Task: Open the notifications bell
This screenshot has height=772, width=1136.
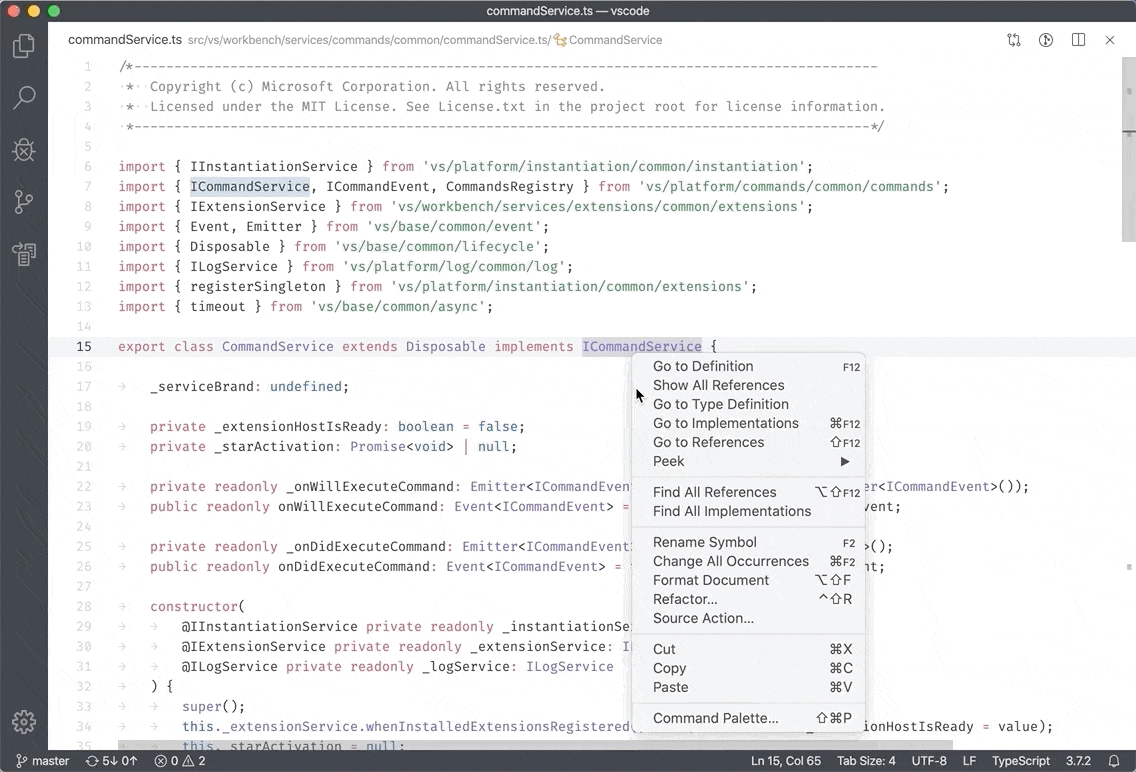Action: click(x=1114, y=761)
